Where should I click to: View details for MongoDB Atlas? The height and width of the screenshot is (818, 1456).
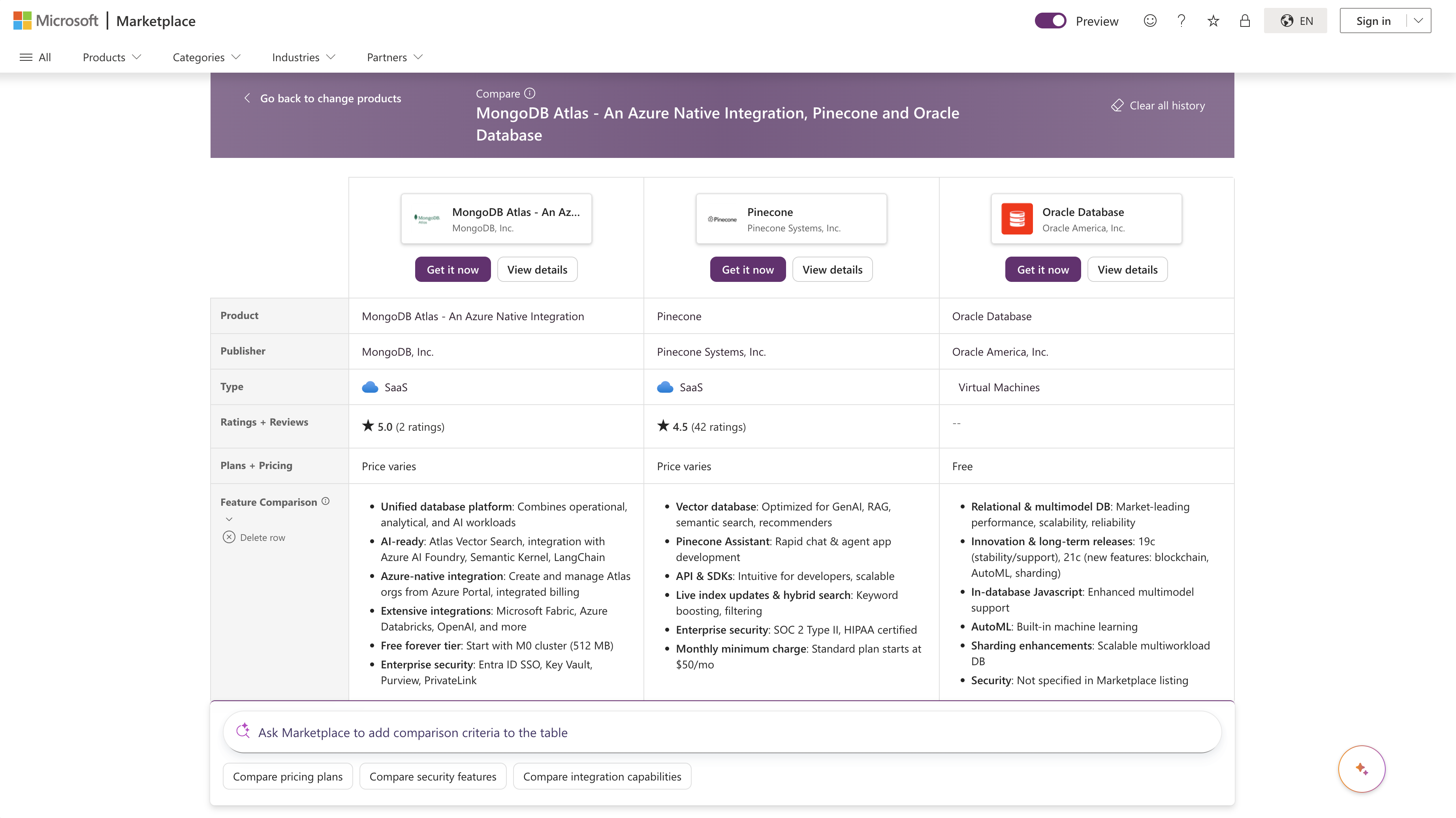coord(537,270)
